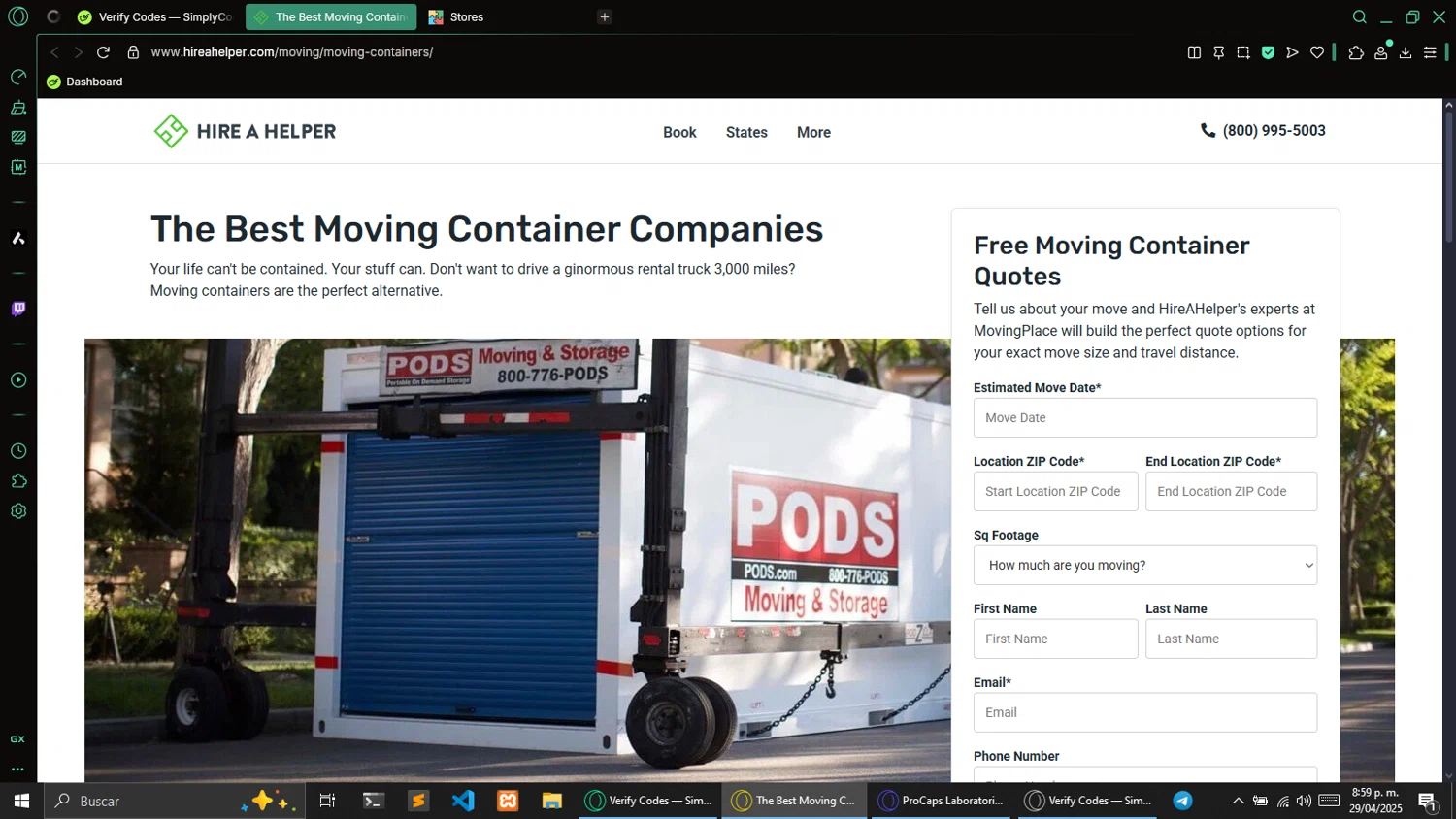Click the Buscar taskbar search box
1456x819 pixels.
click(x=175, y=801)
